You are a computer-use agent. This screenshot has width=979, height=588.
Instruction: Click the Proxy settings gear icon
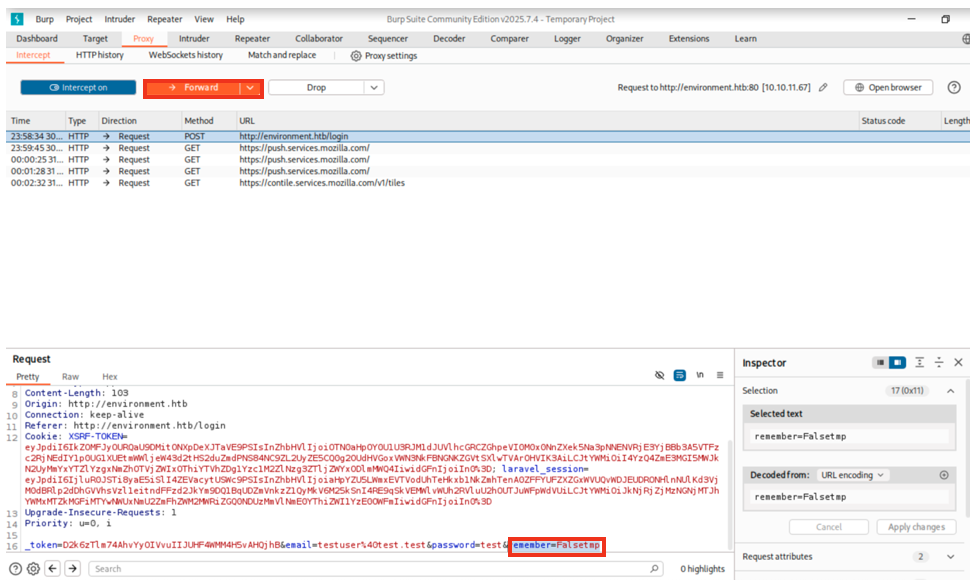(x=356, y=56)
